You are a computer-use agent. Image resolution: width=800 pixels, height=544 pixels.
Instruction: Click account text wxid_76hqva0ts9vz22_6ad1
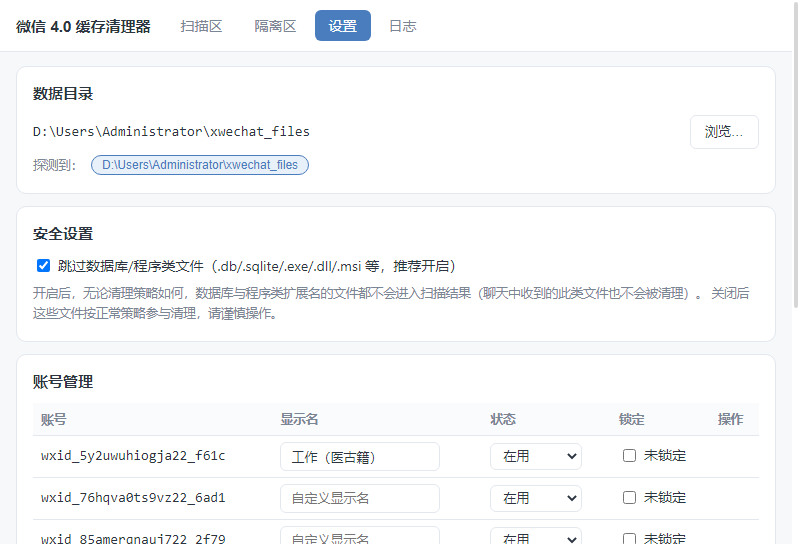coord(133,498)
